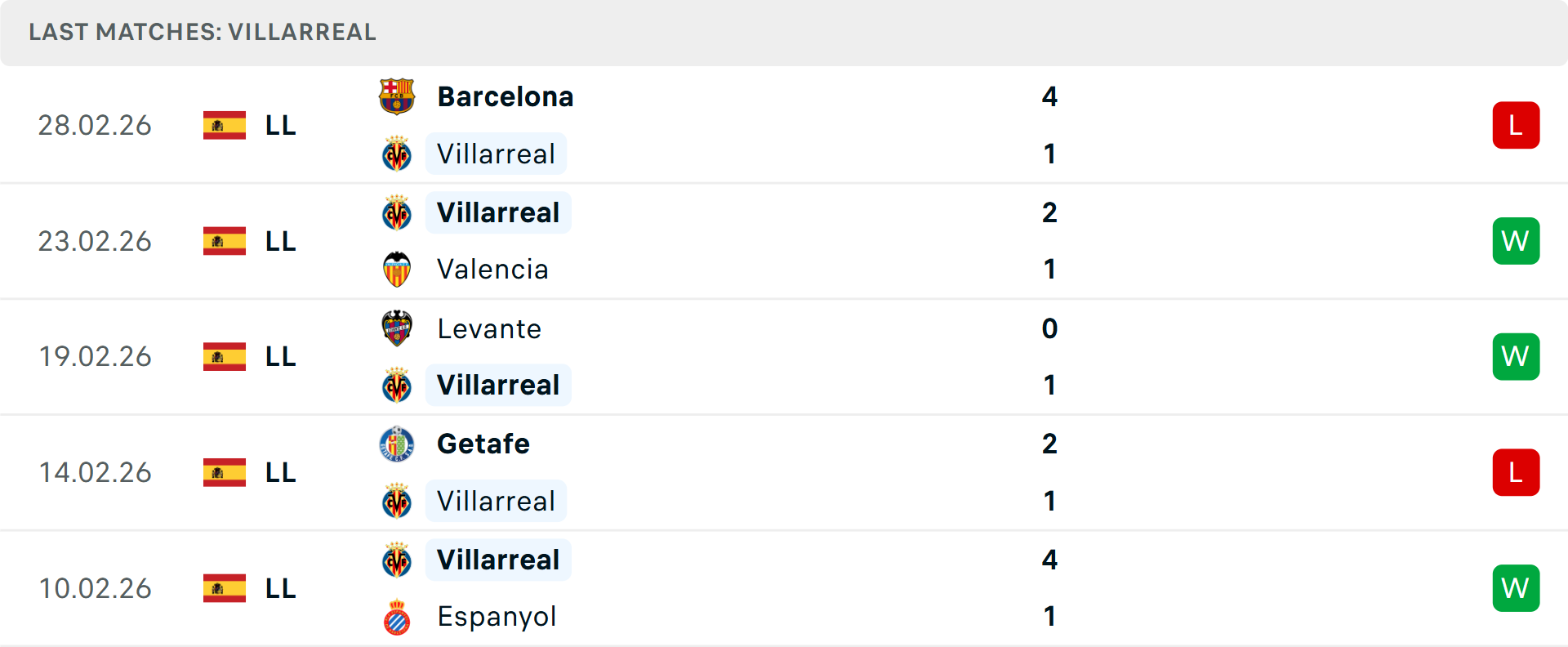Screen dimensions: 1568x647
Task: Click the red L badge for Getafe match
Action: click(1516, 472)
